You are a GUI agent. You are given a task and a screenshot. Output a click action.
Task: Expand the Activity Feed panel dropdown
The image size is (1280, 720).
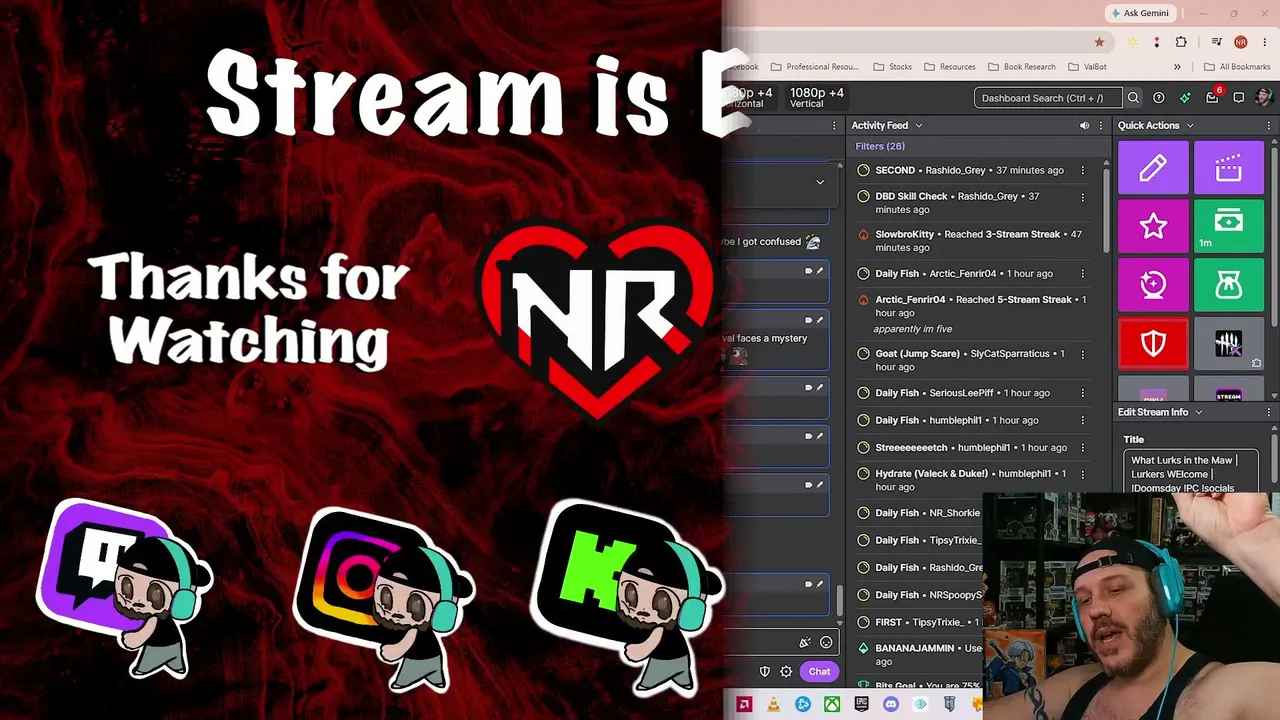pyautogui.click(x=919, y=126)
